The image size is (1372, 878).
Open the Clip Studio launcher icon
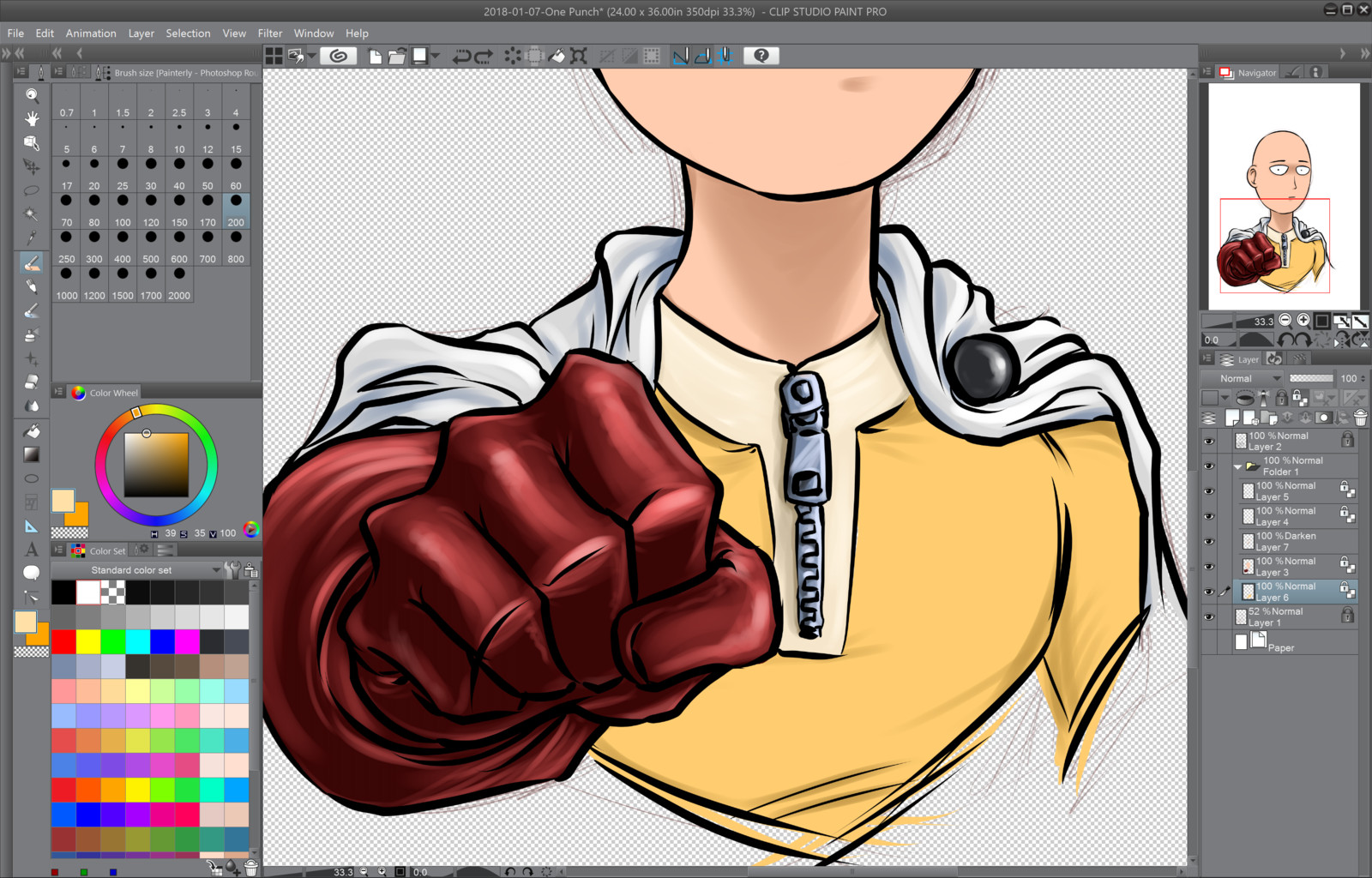(x=339, y=56)
